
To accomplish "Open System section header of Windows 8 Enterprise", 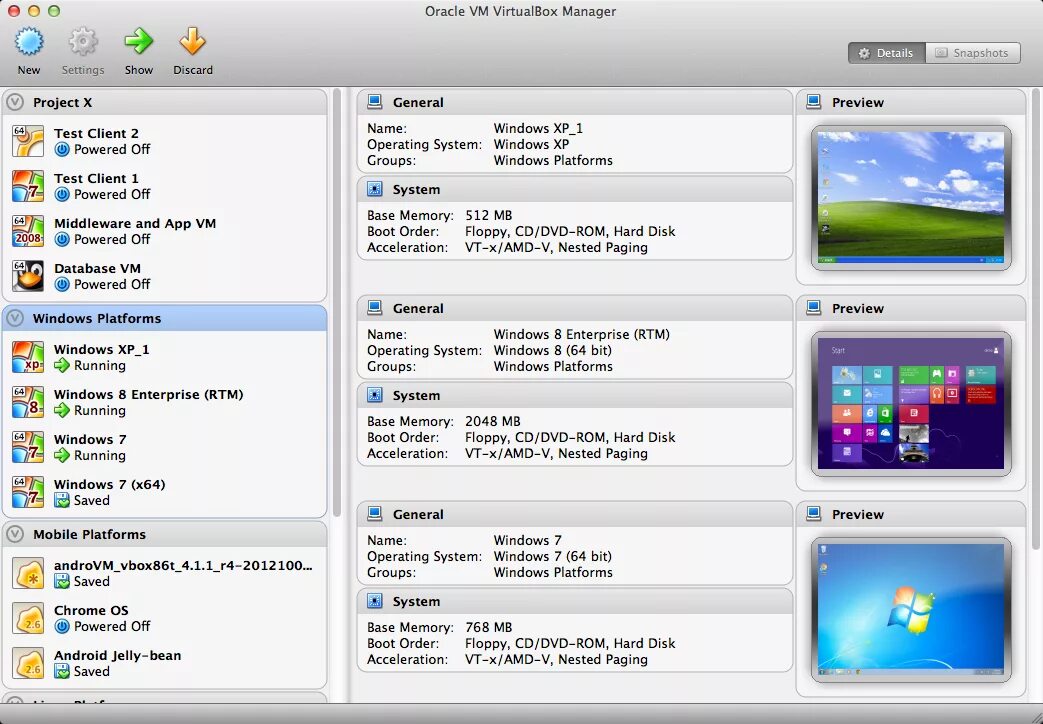I will coord(575,395).
